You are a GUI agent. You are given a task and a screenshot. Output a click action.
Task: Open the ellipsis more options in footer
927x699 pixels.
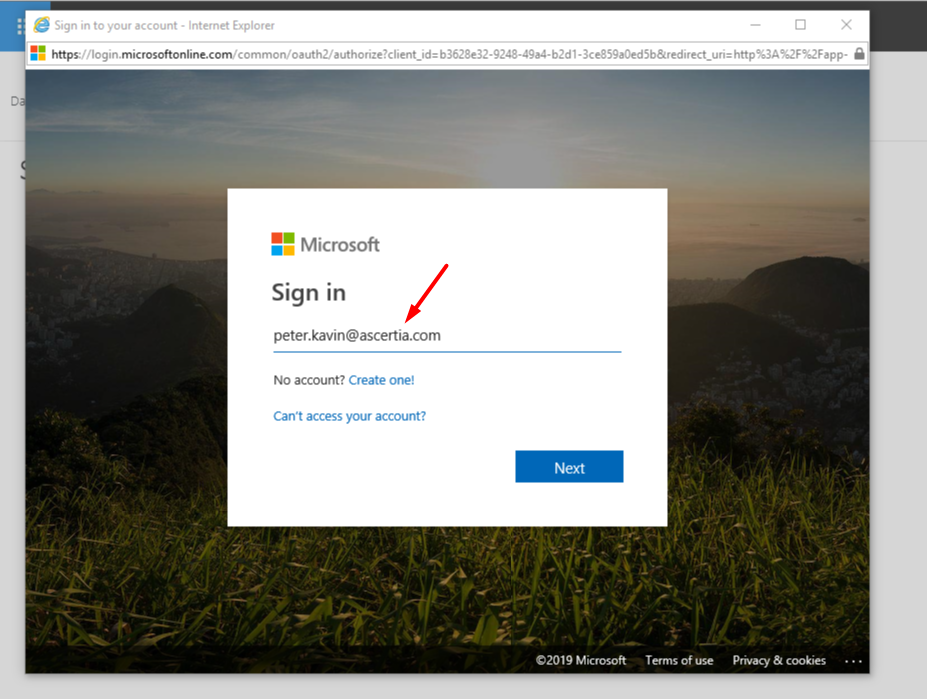tap(853, 661)
